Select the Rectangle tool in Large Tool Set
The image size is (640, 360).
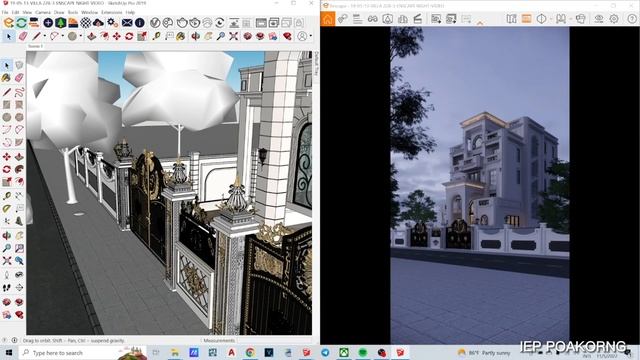(7, 105)
